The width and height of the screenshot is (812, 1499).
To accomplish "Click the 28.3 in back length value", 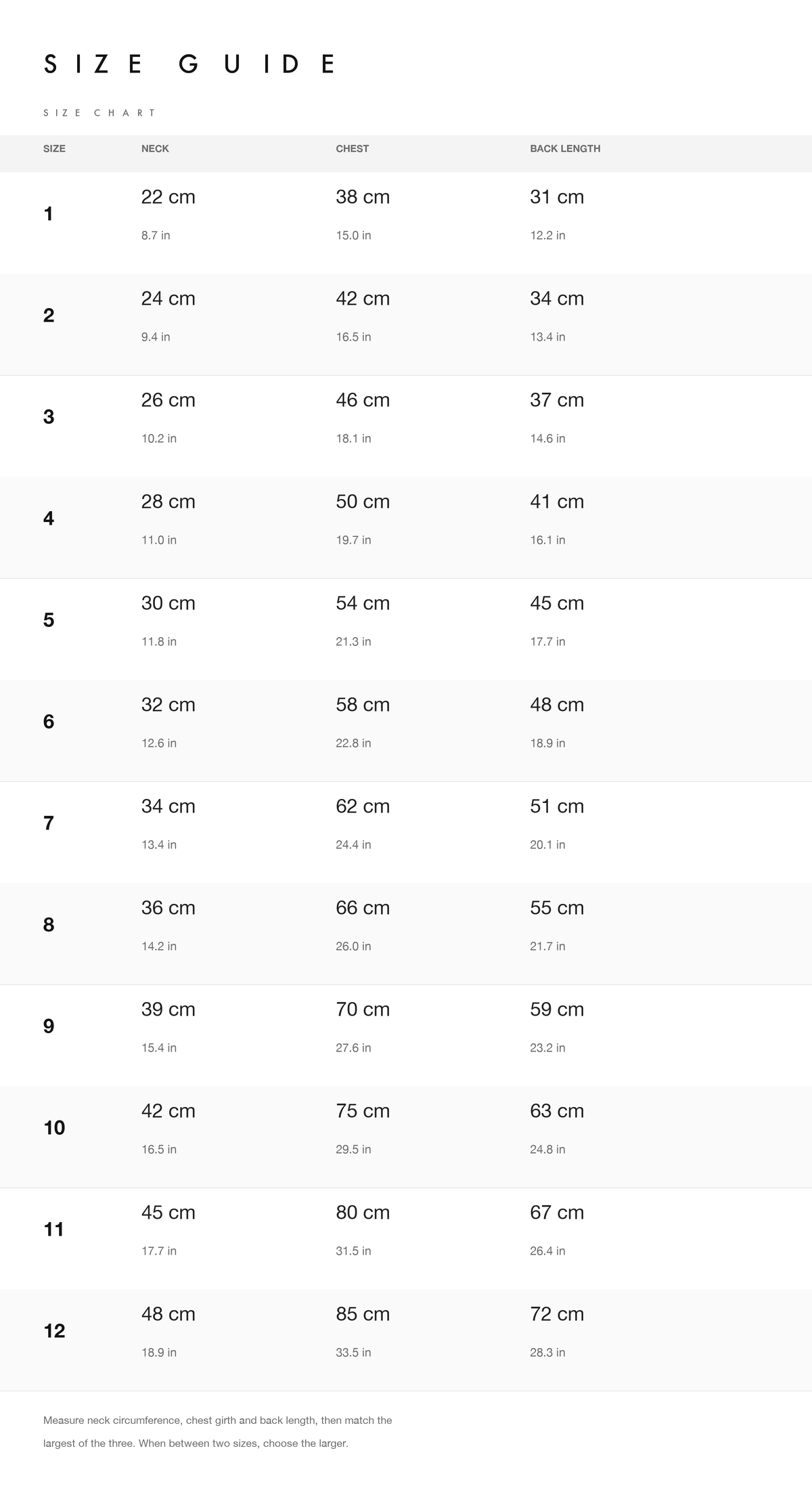I will (x=547, y=1352).
